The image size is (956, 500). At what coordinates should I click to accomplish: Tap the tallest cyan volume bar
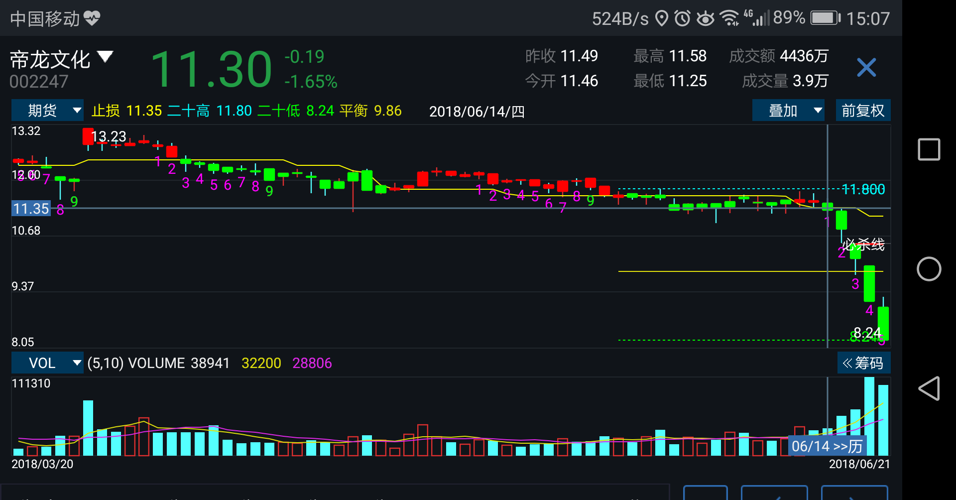click(869, 416)
